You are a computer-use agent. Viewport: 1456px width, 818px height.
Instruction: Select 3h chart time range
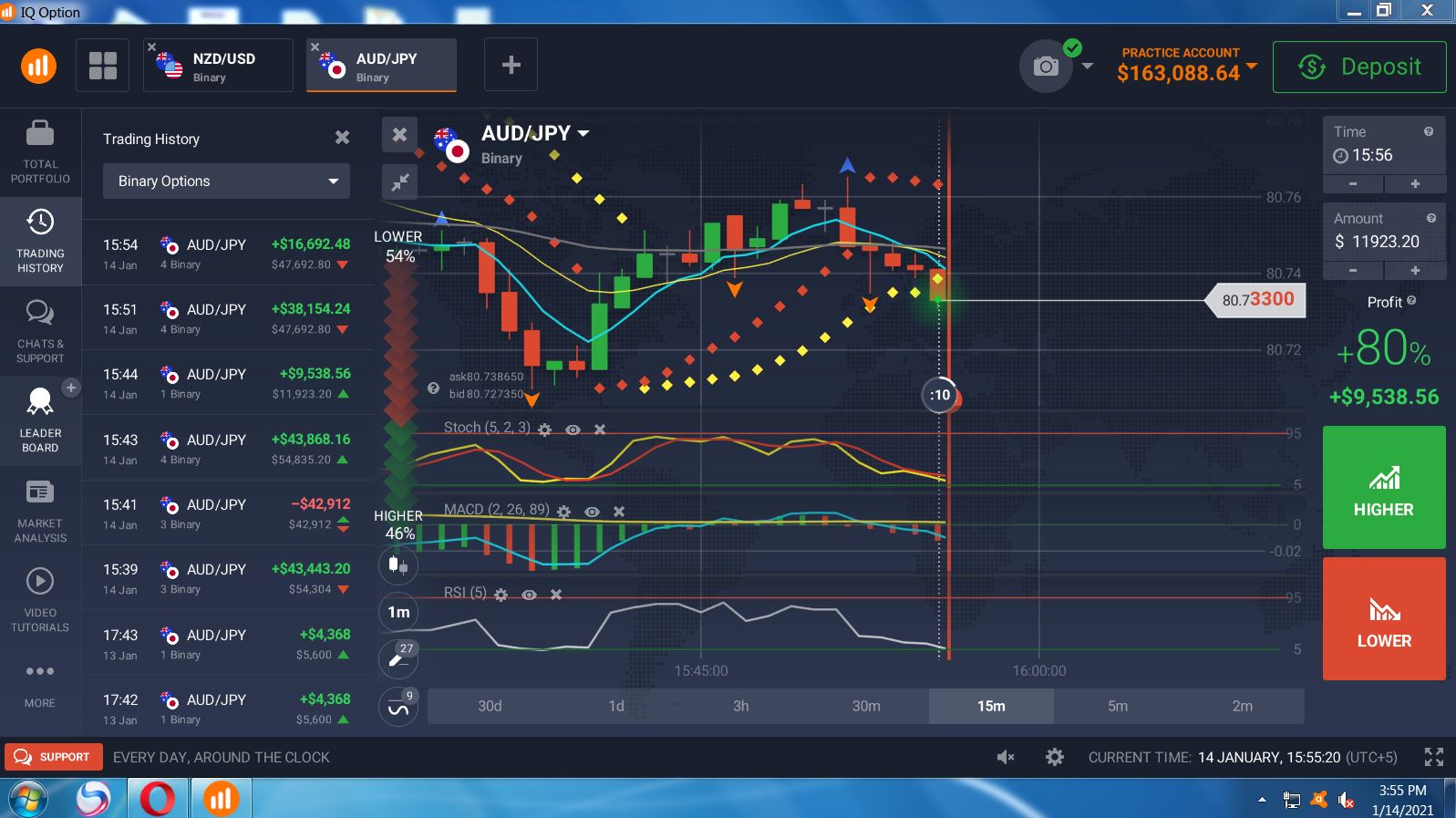pos(741,706)
